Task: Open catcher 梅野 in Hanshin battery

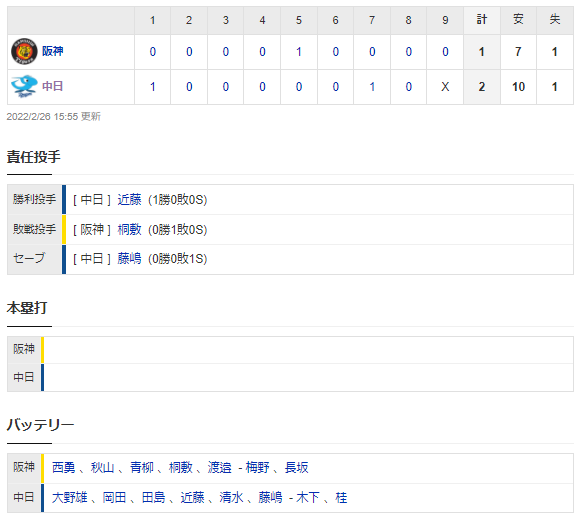Action: pos(257,468)
